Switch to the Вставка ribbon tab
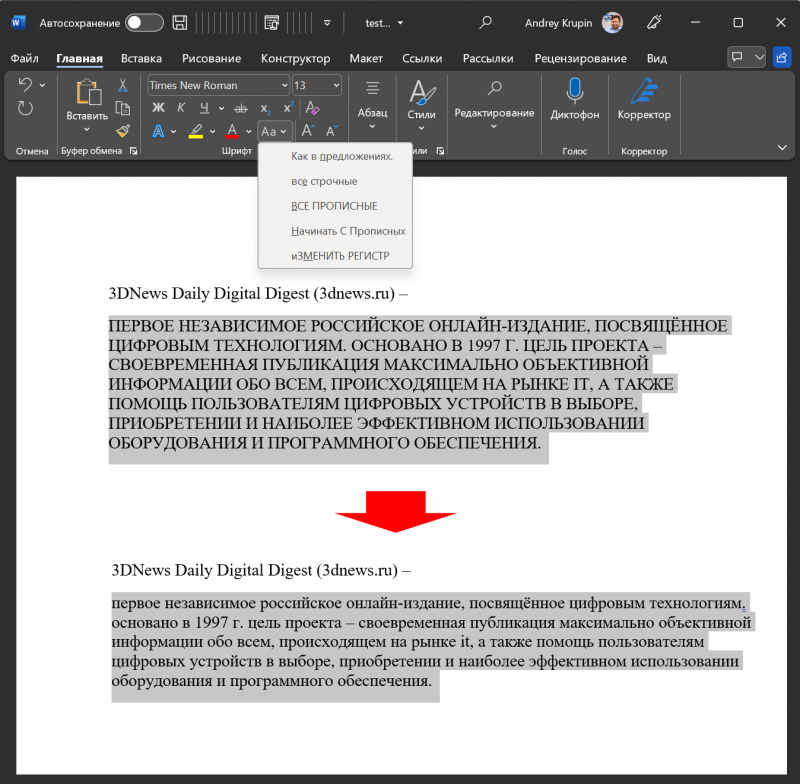800x784 pixels. [x=141, y=59]
